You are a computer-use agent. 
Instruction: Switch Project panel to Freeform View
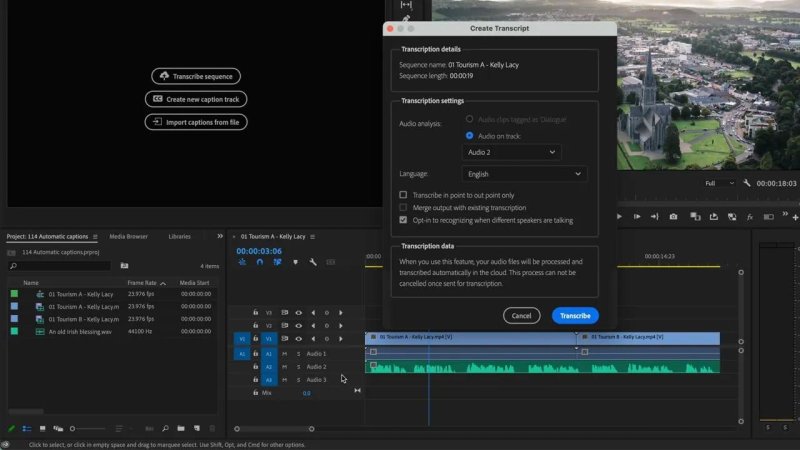click(x=58, y=429)
